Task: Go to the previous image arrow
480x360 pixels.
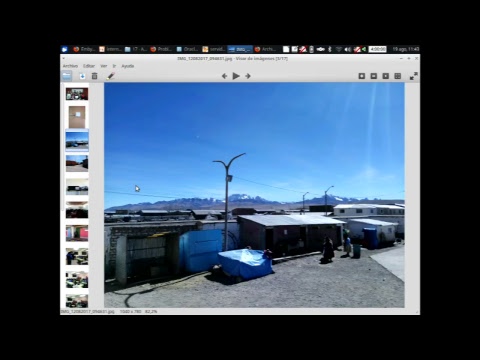Action: pyautogui.click(x=224, y=76)
